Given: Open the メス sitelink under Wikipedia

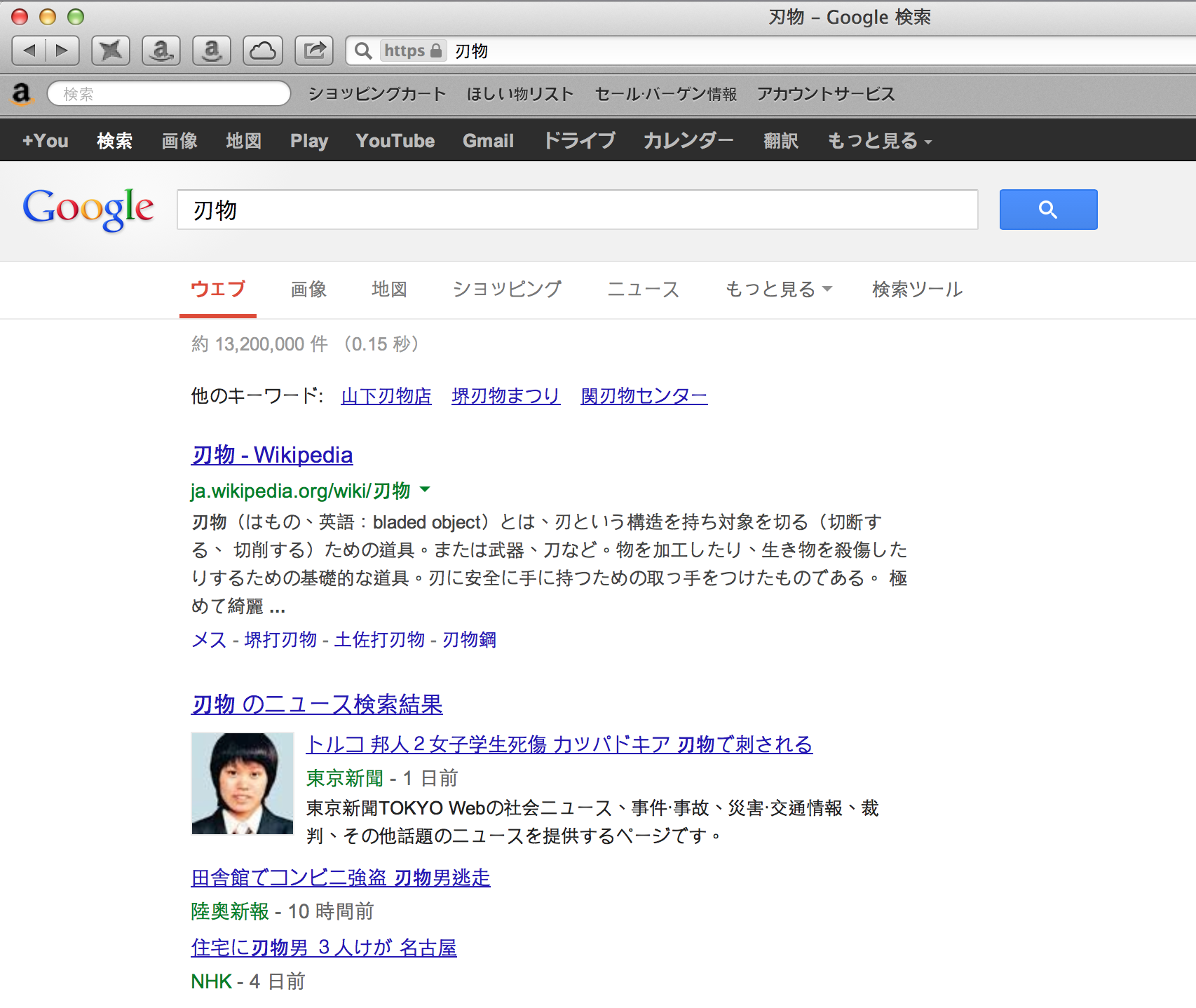Looking at the screenshot, I should (209, 639).
